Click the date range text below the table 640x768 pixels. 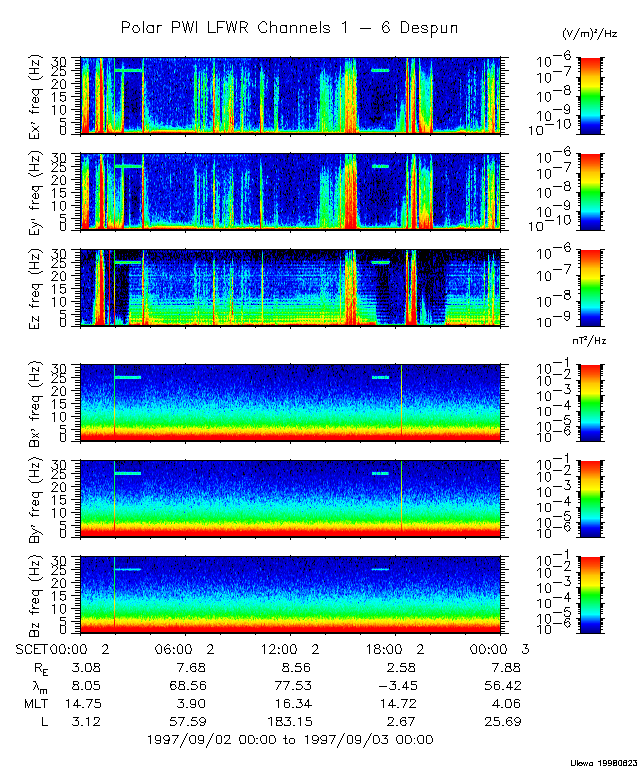point(289,740)
